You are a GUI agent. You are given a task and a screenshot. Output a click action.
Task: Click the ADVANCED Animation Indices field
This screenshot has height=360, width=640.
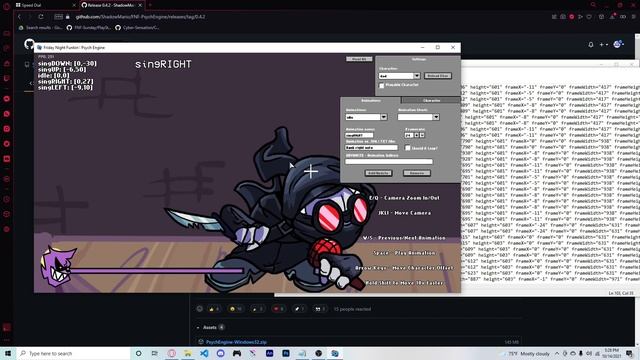(x=389, y=162)
